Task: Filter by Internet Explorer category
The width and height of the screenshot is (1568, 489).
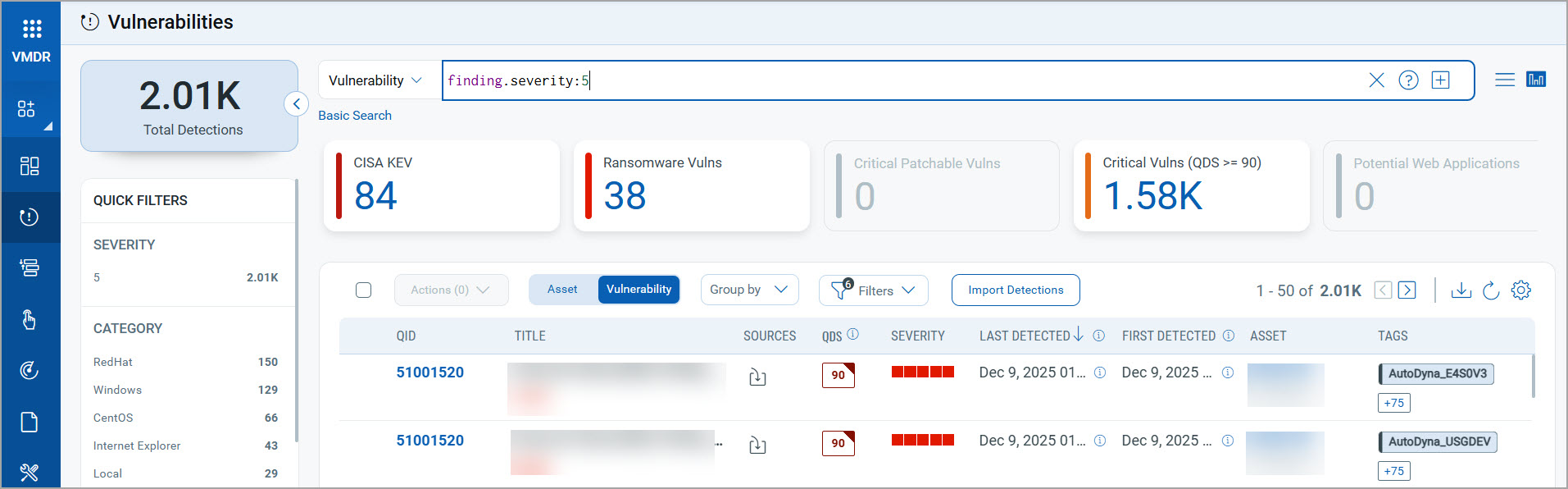Action: point(186,446)
